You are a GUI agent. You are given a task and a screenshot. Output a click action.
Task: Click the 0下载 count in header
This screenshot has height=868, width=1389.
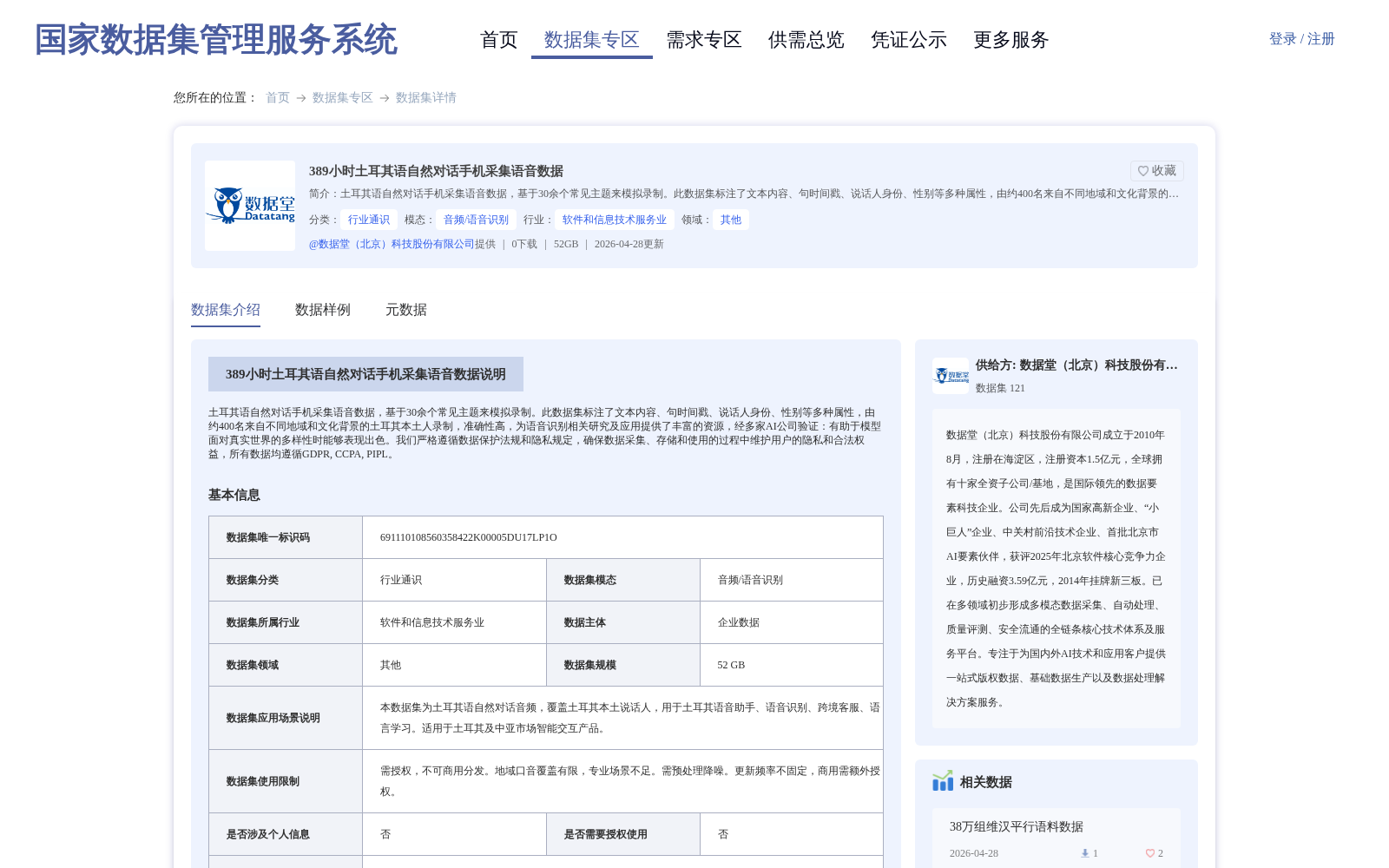point(524,244)
